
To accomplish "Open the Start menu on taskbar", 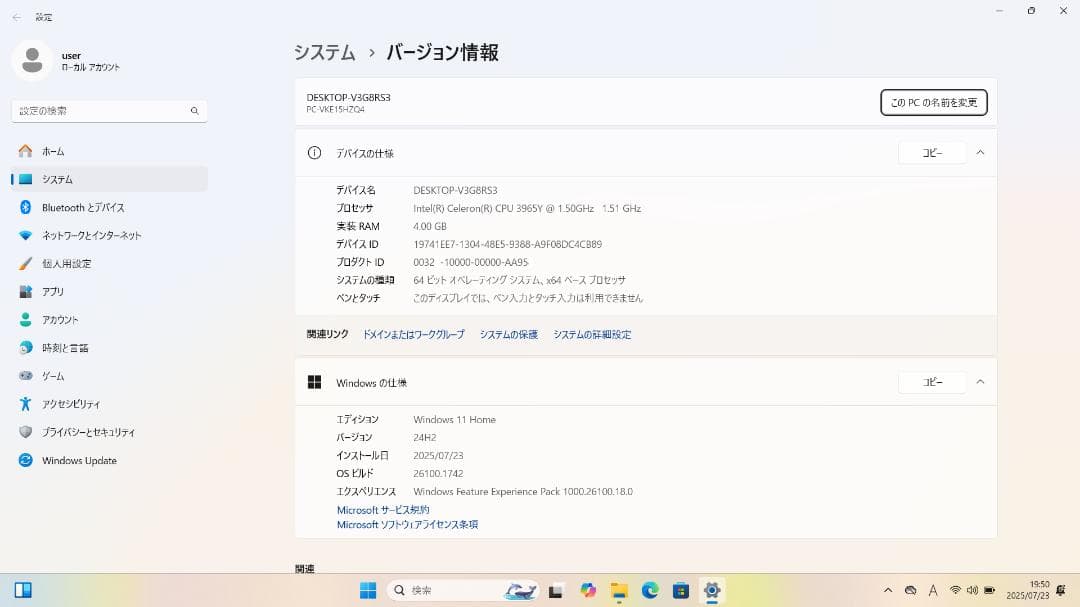I will 368,590.
